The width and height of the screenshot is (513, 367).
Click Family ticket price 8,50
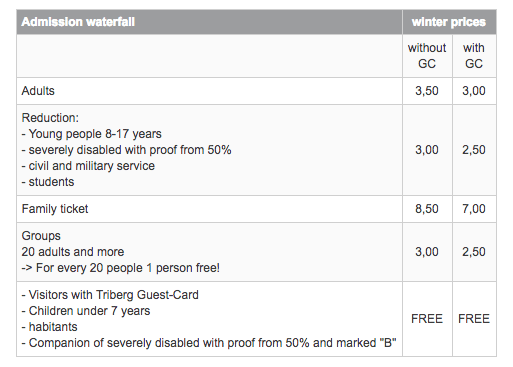tap(427, 209)
